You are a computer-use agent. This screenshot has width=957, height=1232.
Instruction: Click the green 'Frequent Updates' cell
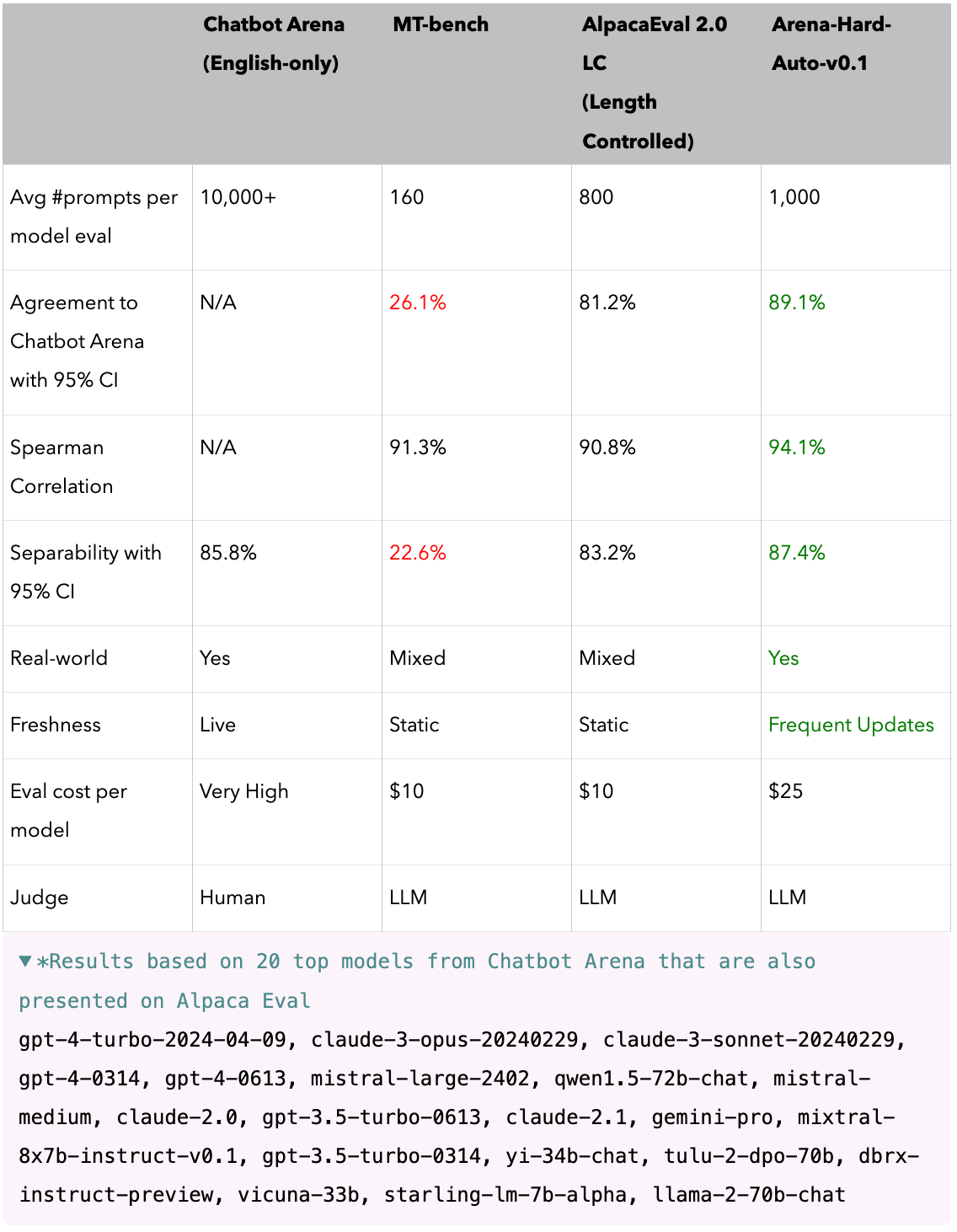[851, 725]
